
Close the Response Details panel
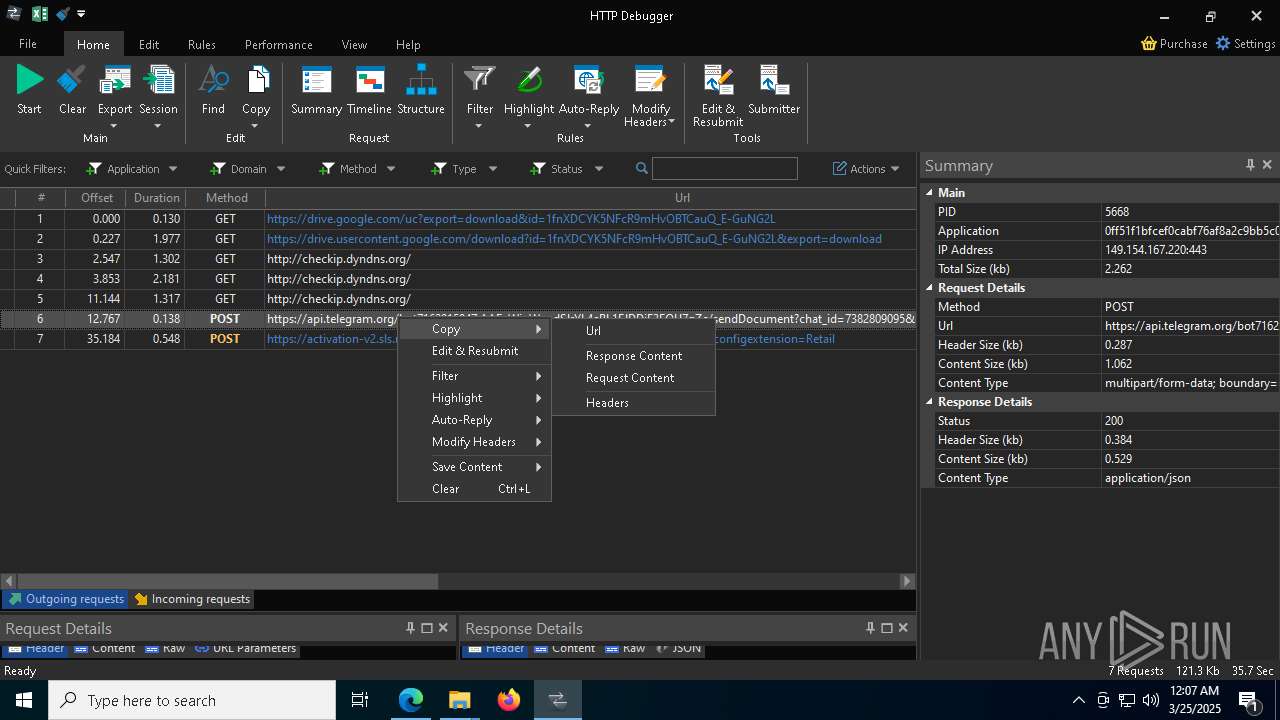903,628
